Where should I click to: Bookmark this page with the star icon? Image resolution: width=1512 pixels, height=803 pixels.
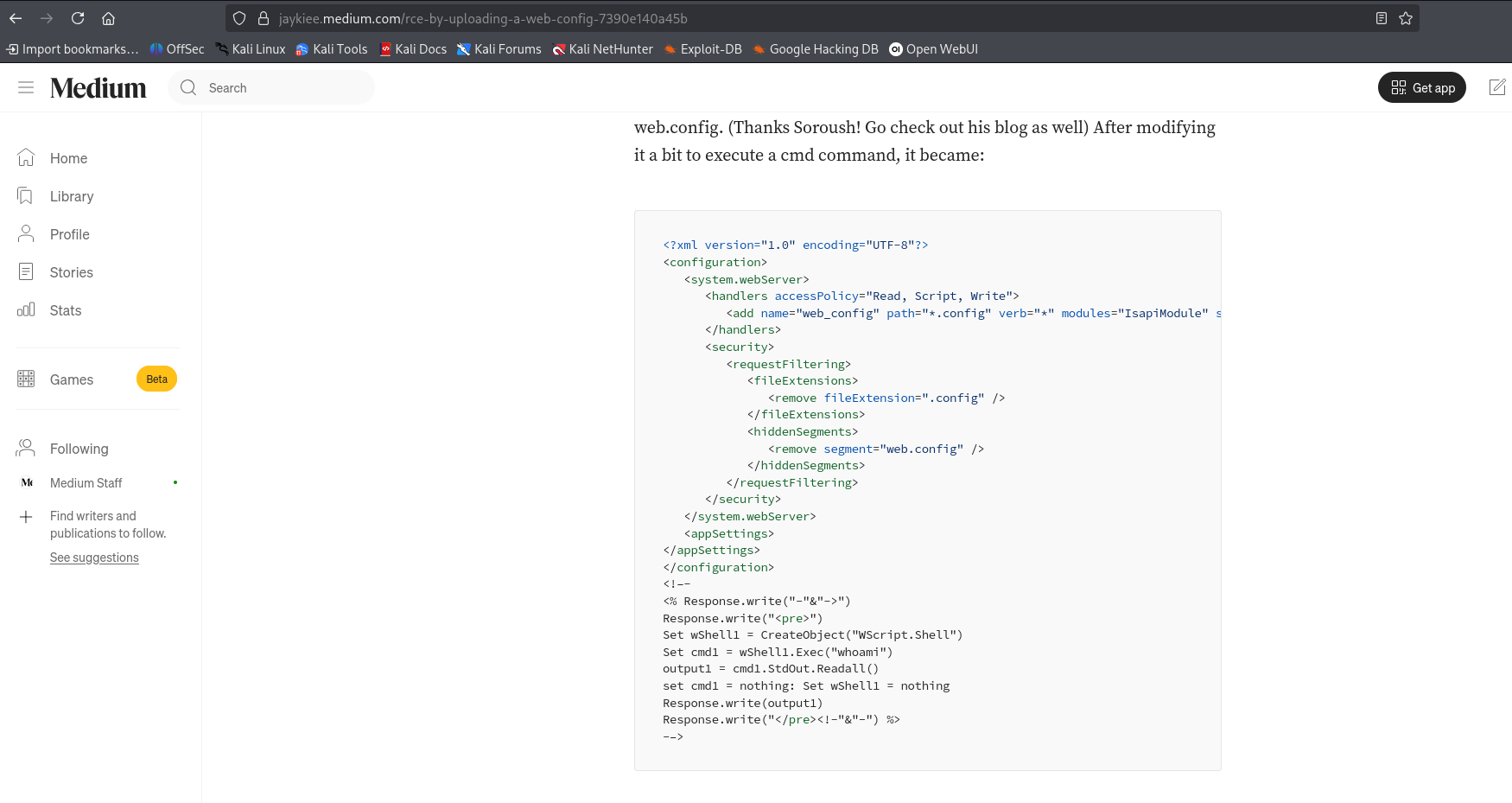[1406, 18]
